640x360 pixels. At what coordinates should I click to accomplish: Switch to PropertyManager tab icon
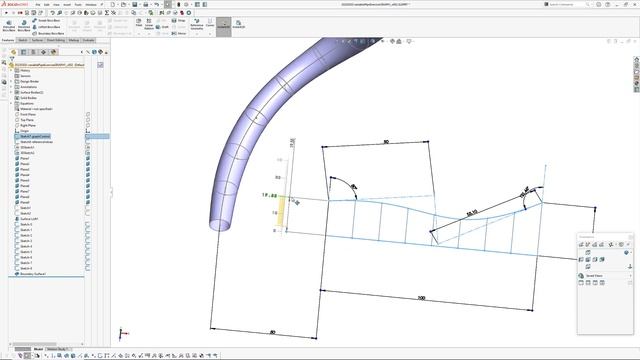[23, 52]
